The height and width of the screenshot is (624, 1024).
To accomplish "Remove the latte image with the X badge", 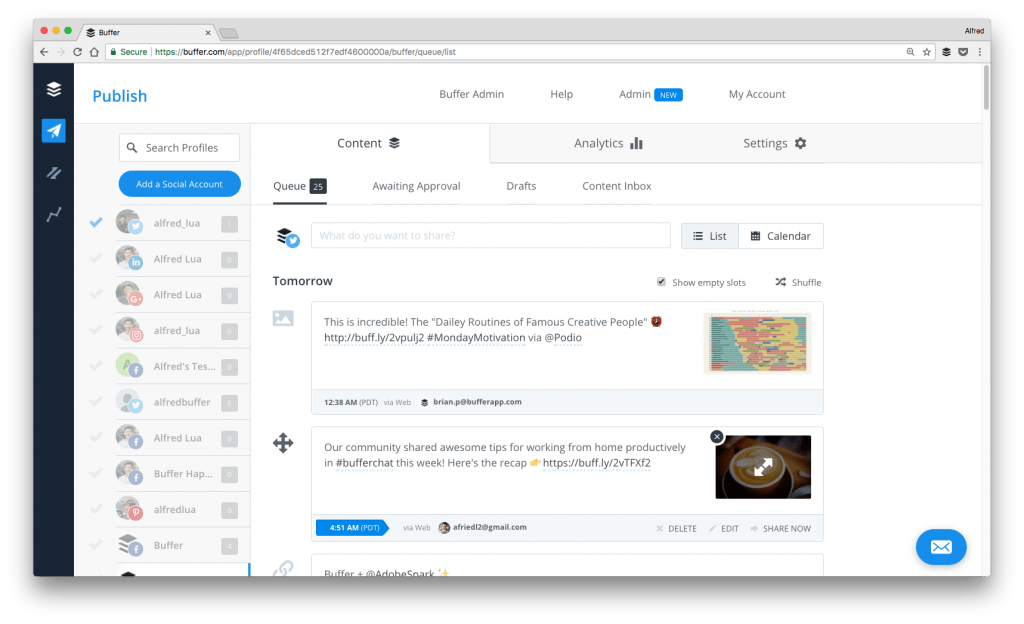I will pos(717,437).
